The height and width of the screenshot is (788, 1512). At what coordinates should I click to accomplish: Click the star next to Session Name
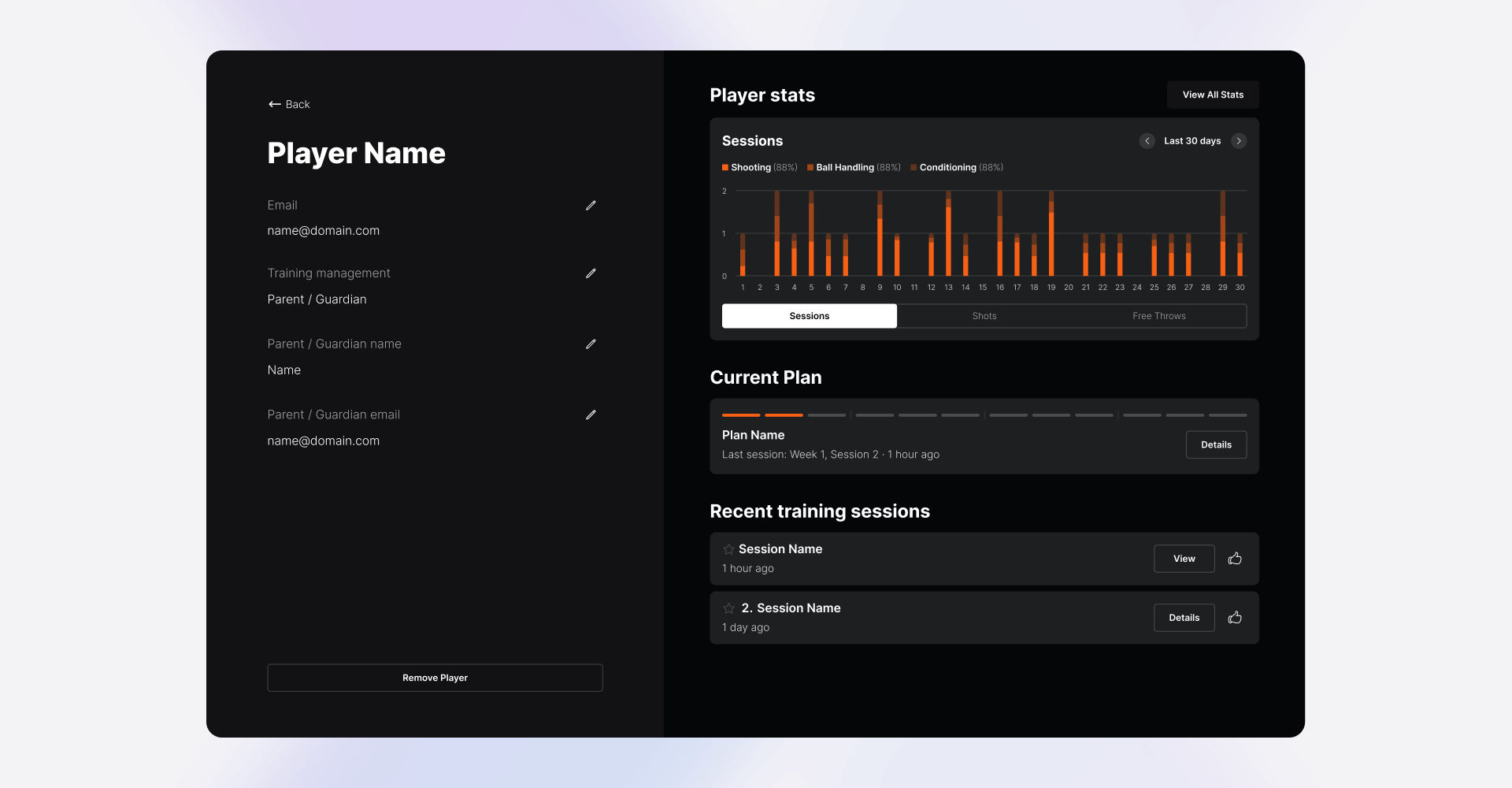point(728,549)
